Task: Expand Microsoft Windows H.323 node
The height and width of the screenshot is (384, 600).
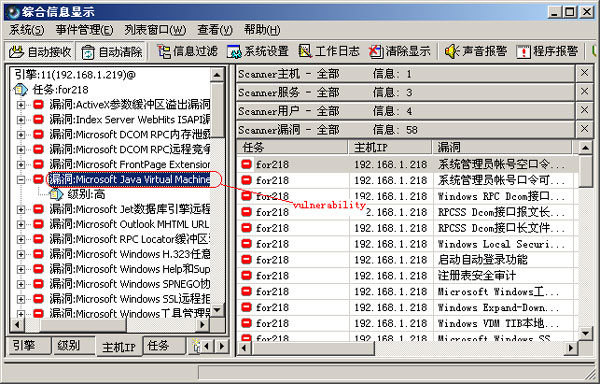Action: 21,254
